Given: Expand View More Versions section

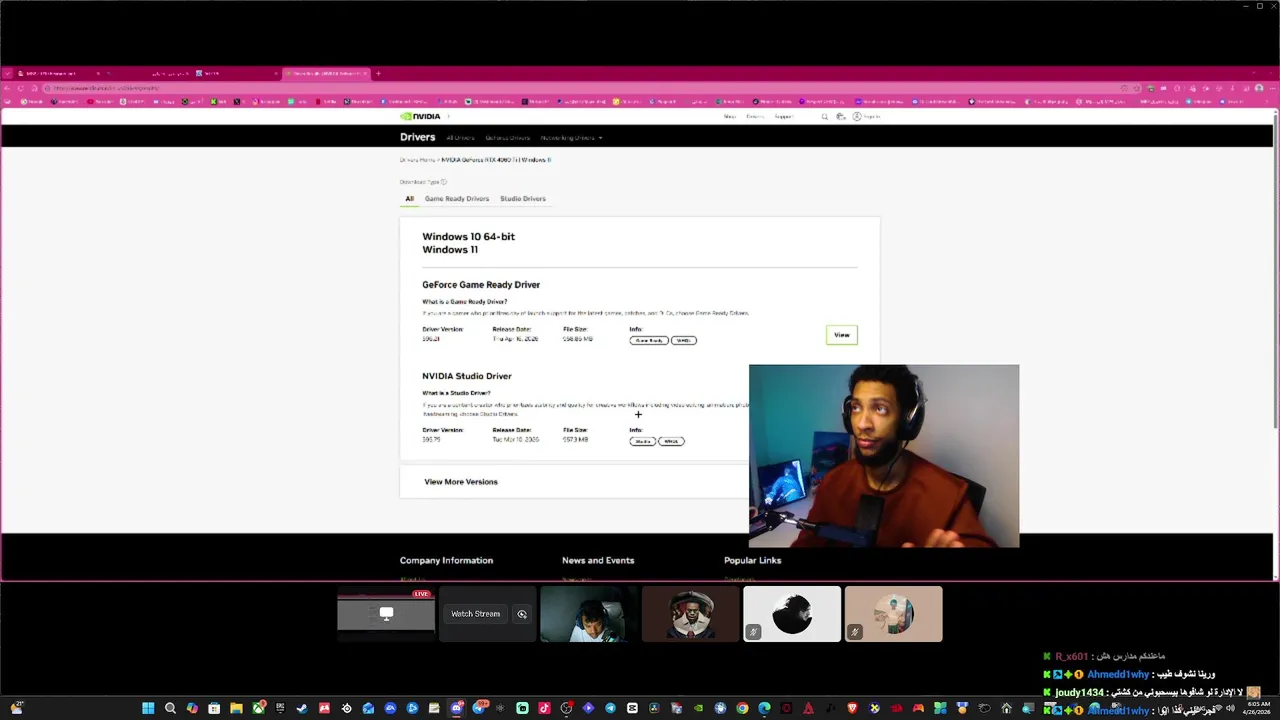Looking at the screenshot, I should coord(461,482).
